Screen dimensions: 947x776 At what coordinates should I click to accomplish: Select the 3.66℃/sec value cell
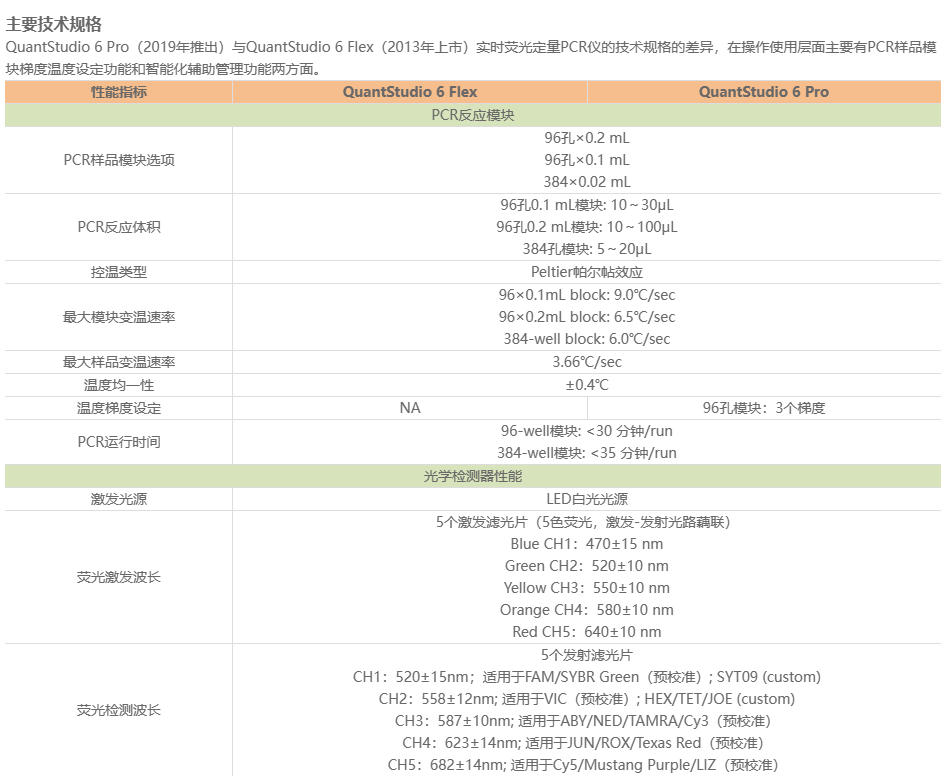tap(587, 362)
